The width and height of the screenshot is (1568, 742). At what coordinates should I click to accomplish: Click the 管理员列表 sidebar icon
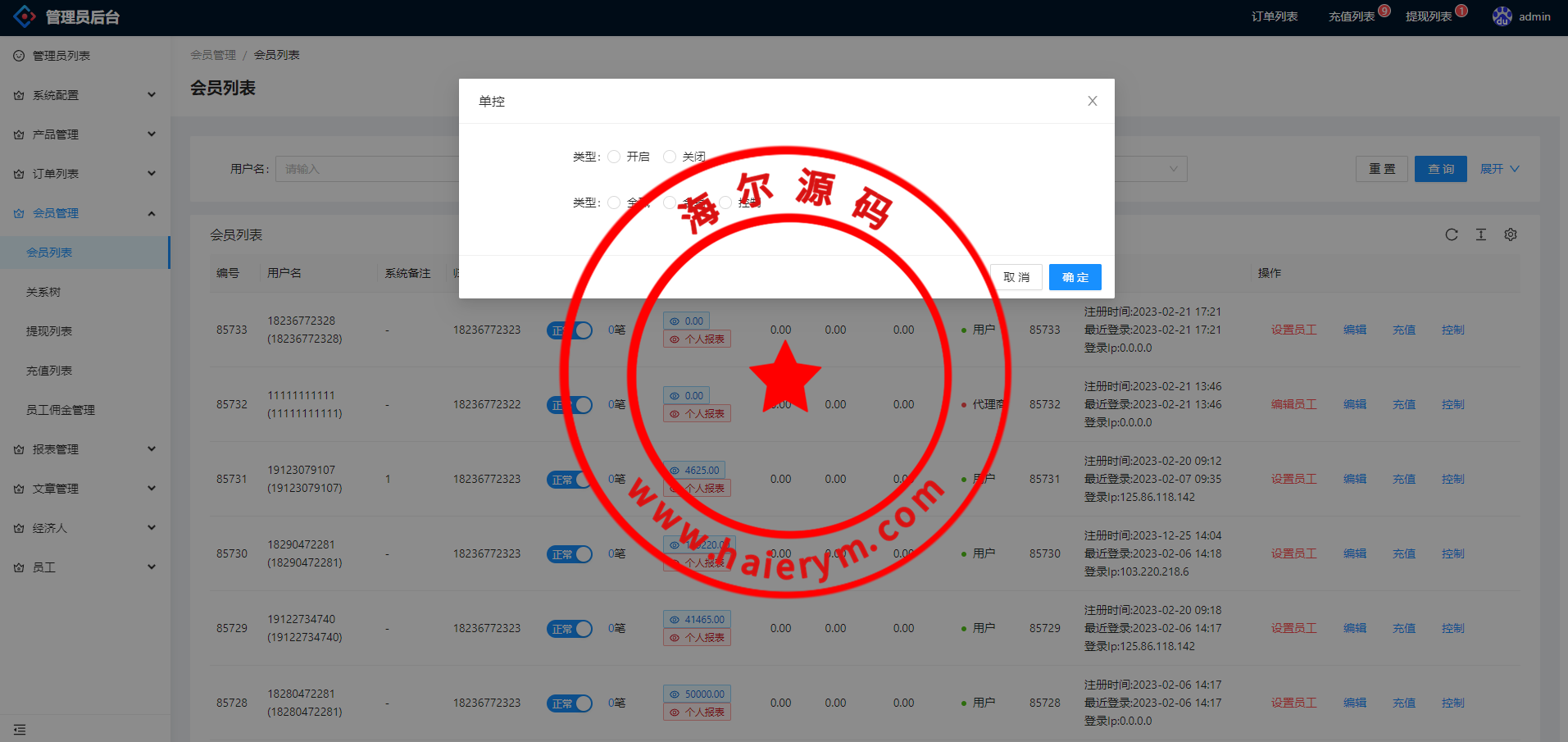[x=18, y=55]
